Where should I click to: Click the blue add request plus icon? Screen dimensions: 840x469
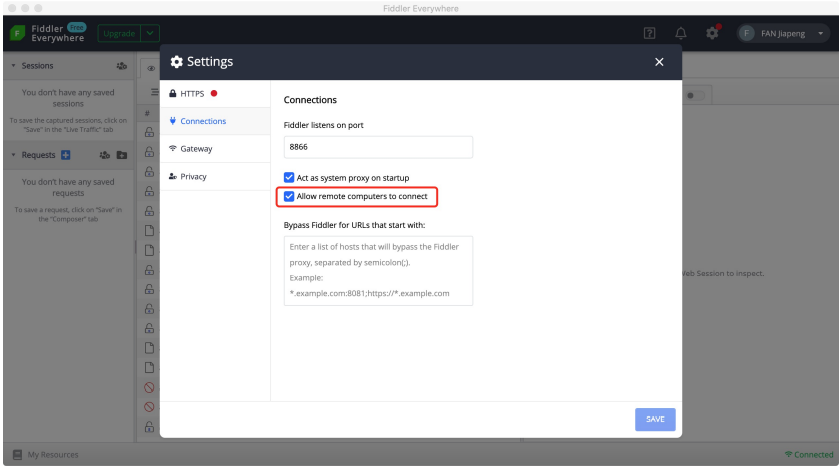[x=66, y=156]
